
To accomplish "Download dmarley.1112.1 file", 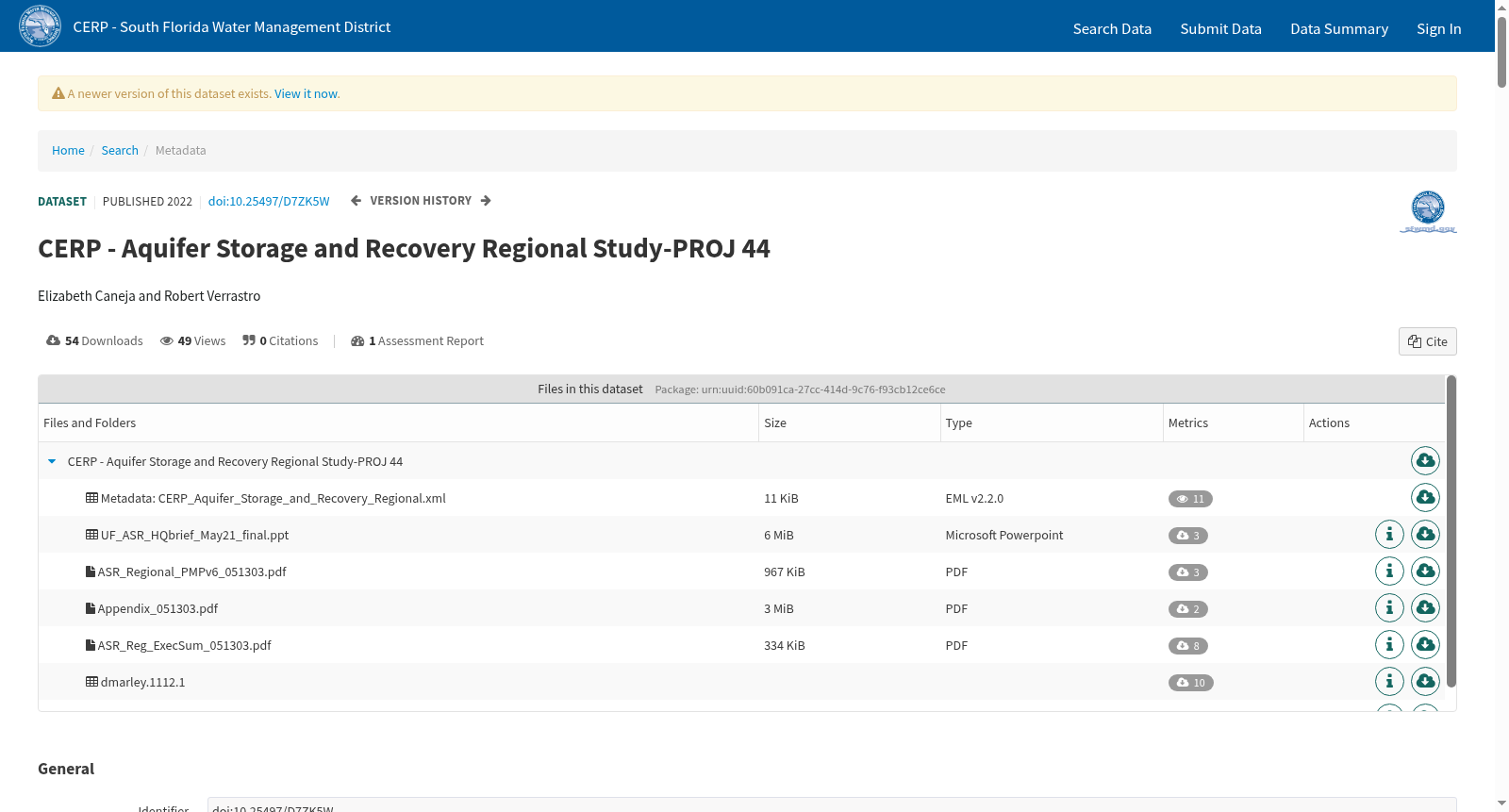I will click(1425, 681).
